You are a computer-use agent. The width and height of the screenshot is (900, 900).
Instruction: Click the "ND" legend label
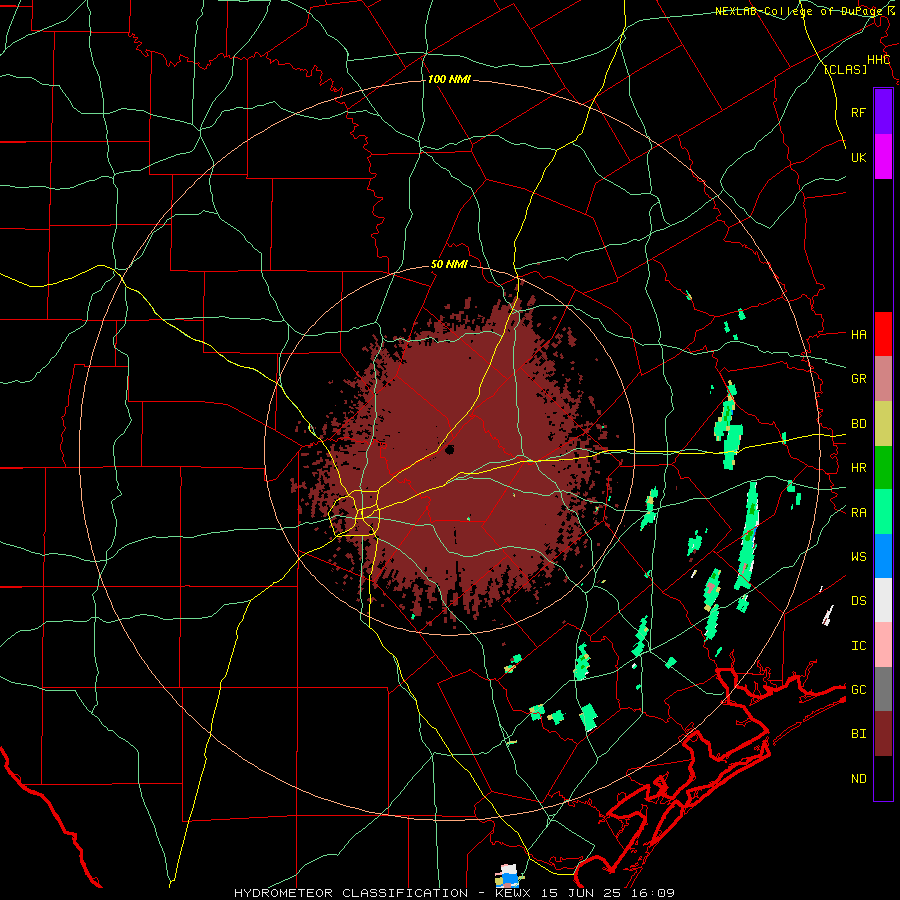858,779
